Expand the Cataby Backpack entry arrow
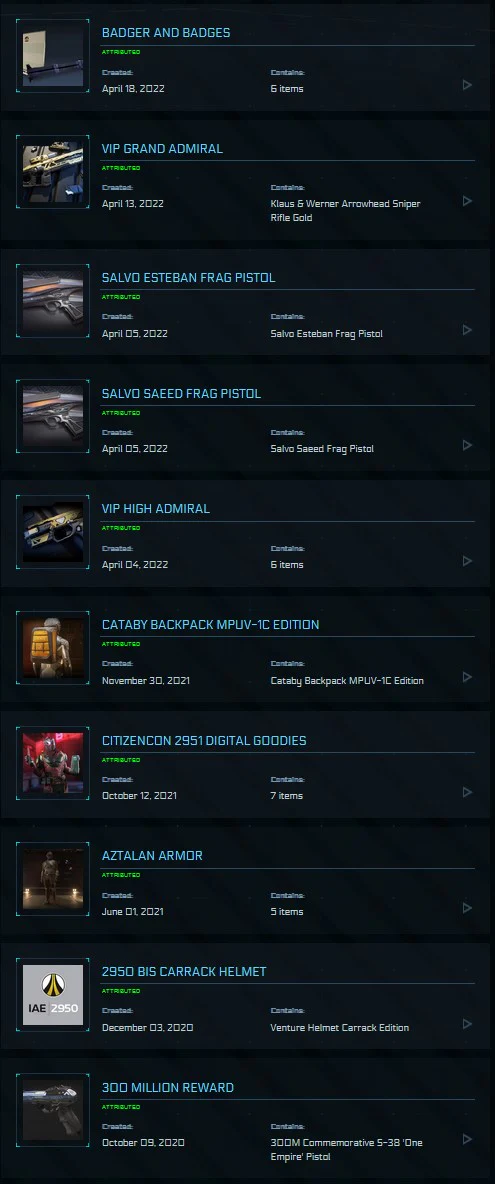495x1184 pixels. (x=467, y=677)
